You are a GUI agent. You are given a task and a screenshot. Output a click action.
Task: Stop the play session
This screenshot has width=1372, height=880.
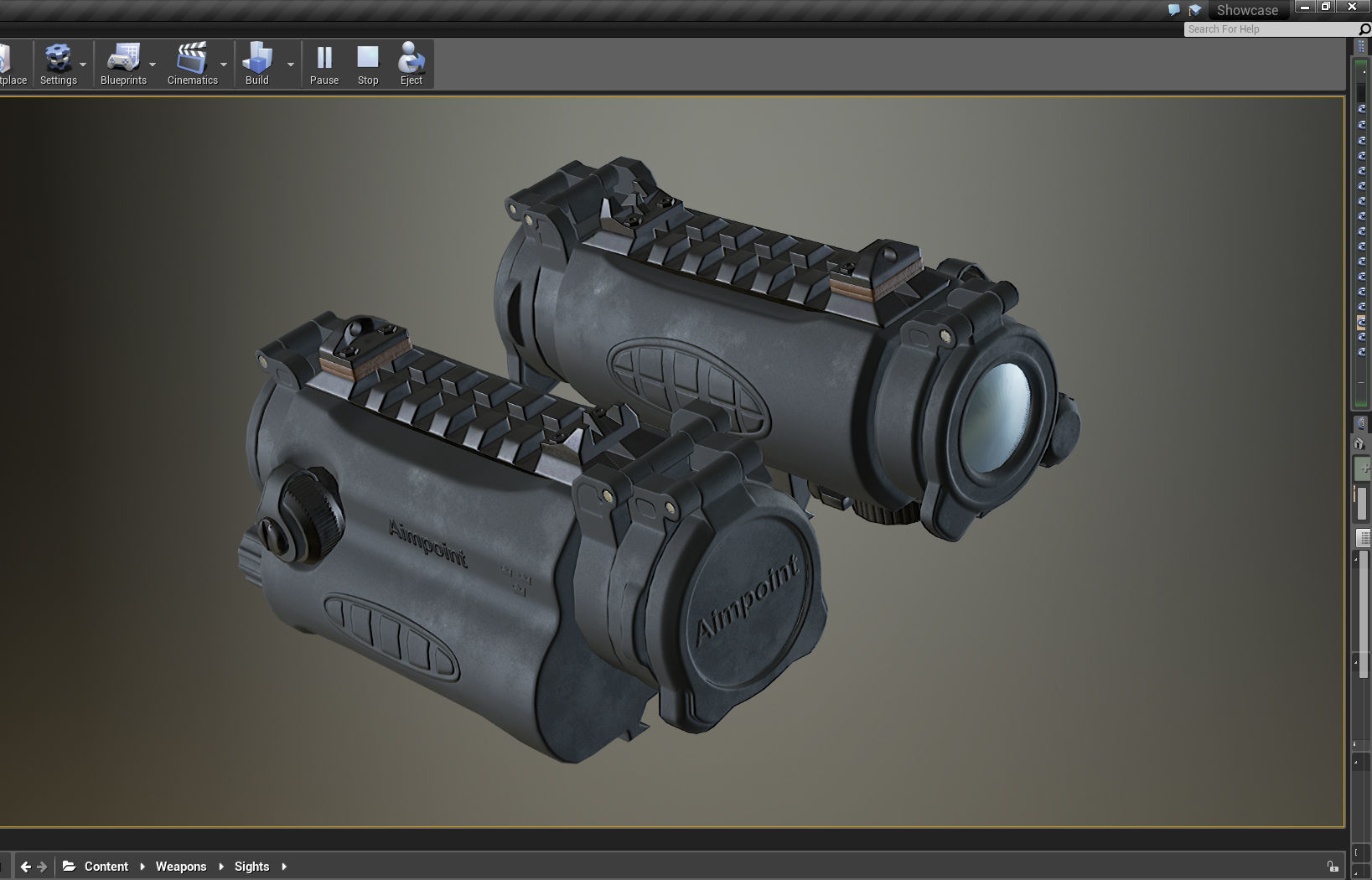[x=368, y=65]
